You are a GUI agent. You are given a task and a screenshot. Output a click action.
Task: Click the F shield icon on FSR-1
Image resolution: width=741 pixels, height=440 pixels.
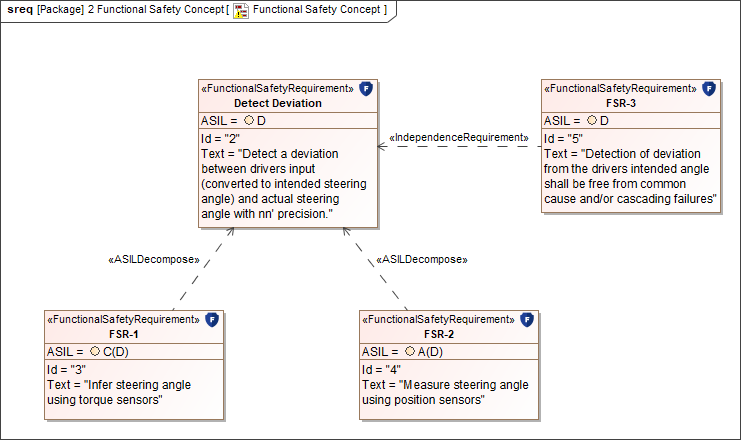(212, 321)
